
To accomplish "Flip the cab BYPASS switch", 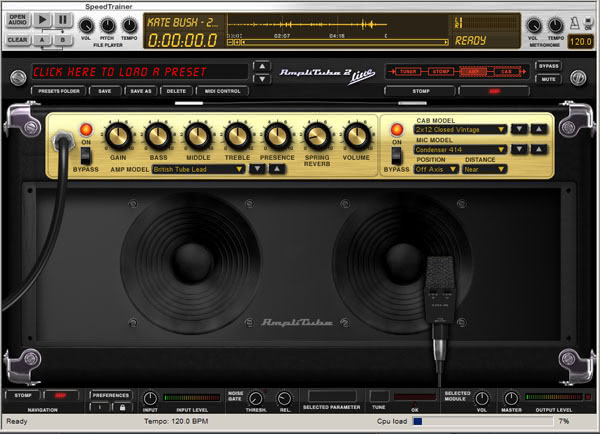I will 397,156.
